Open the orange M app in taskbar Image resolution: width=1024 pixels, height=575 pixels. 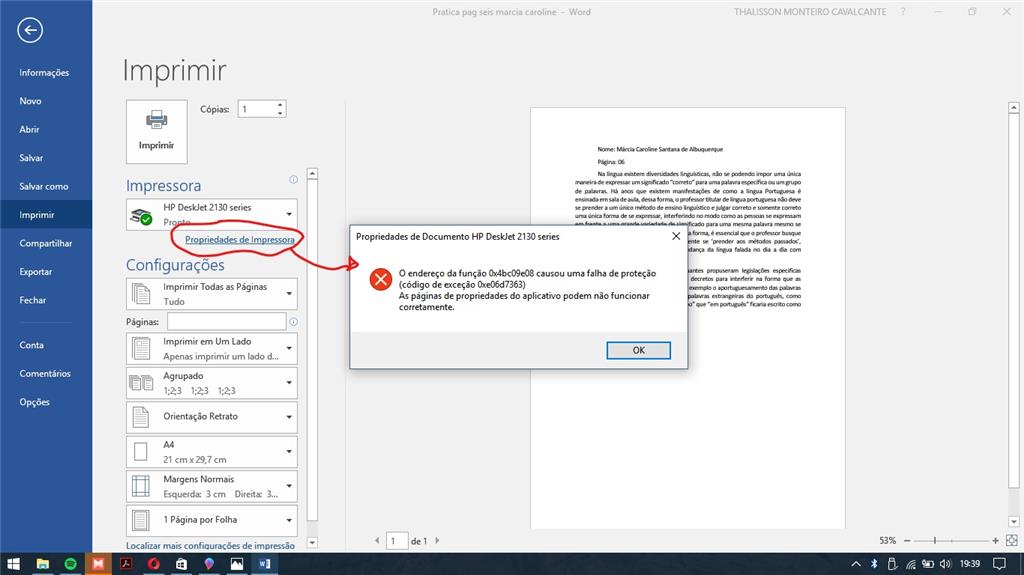[x=98, y=563]
